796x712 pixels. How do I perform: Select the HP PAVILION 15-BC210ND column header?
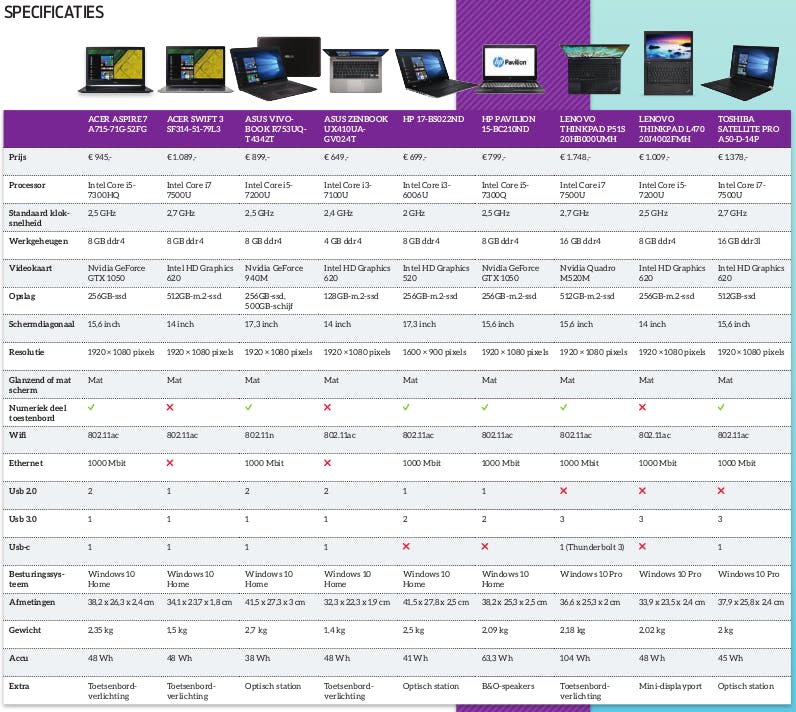pyautogui.click(x=508, y=124)
